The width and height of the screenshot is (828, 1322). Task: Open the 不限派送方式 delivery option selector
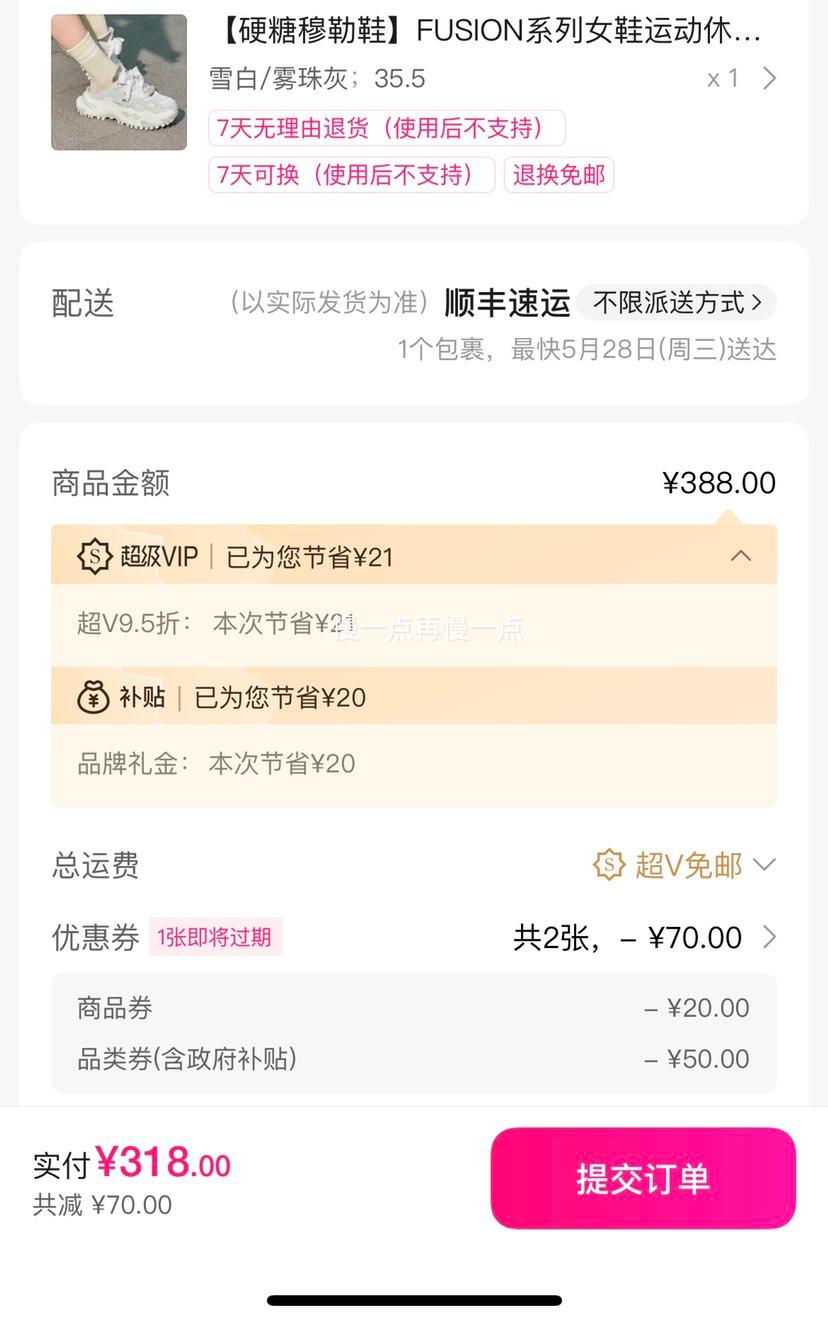(x=676, y=302)
